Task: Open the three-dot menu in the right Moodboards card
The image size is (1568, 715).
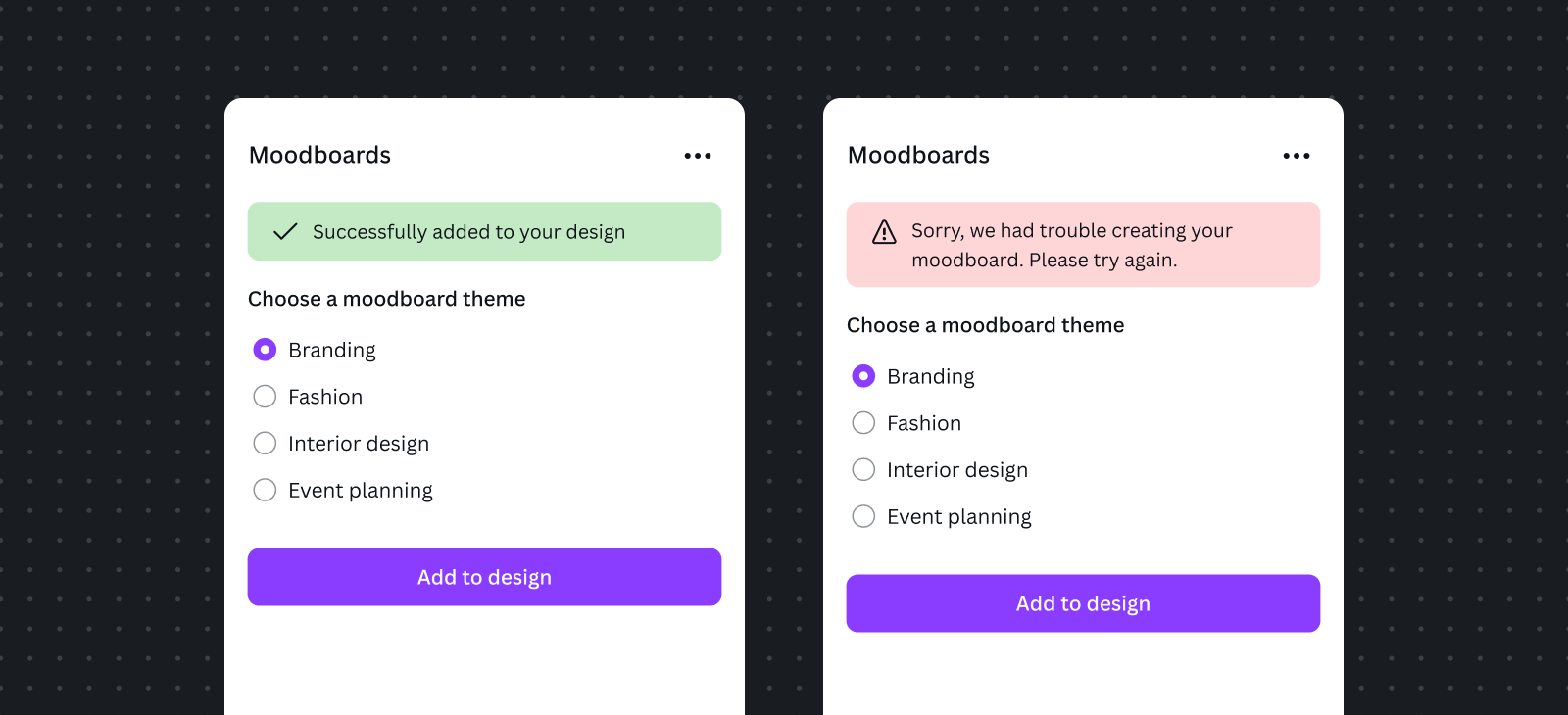Action: pyautogui.click(x=1297, y=156)
